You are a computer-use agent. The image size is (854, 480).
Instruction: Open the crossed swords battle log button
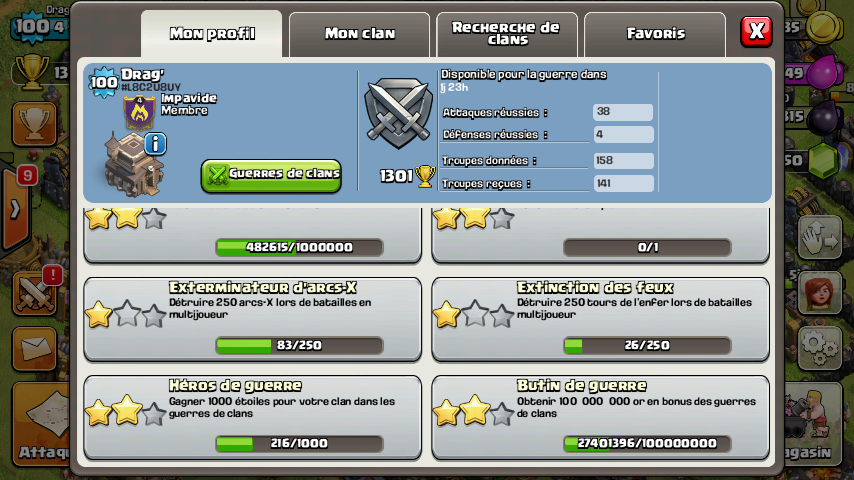pos(34,293)
